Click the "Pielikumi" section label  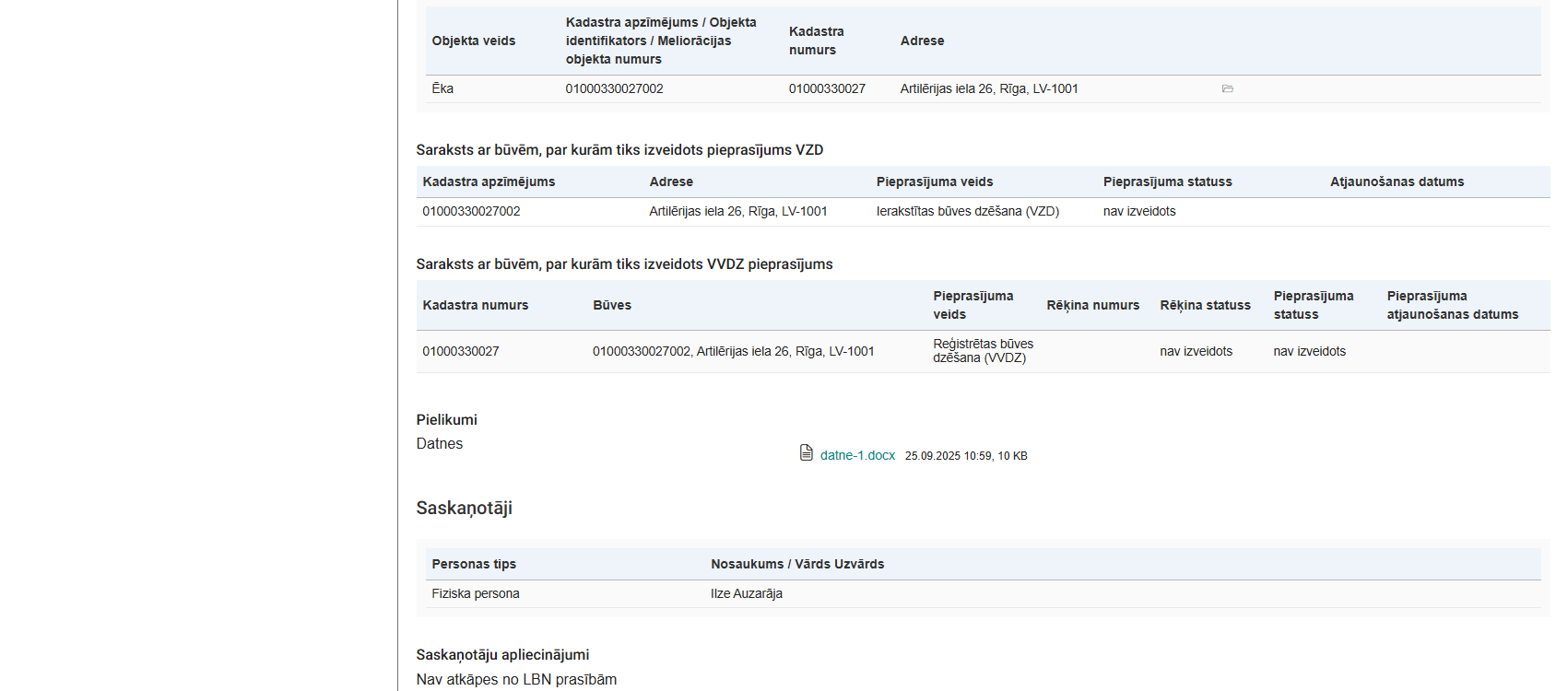click(x=446, y=419)
